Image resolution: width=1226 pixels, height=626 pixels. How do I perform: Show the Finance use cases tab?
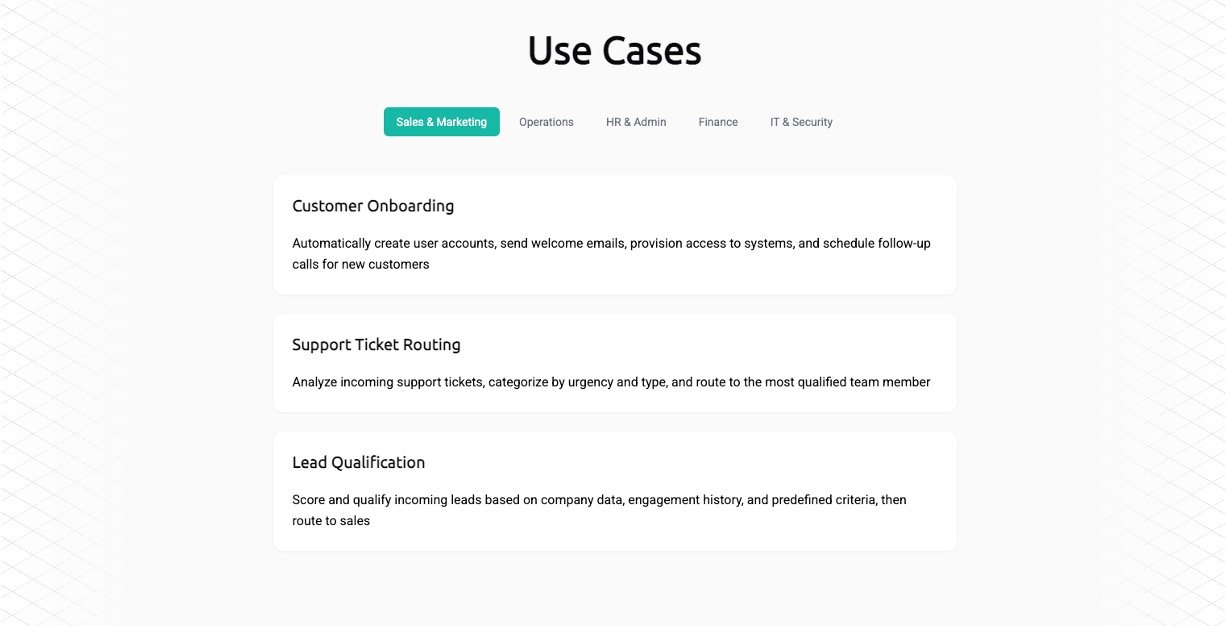(718, 122)
